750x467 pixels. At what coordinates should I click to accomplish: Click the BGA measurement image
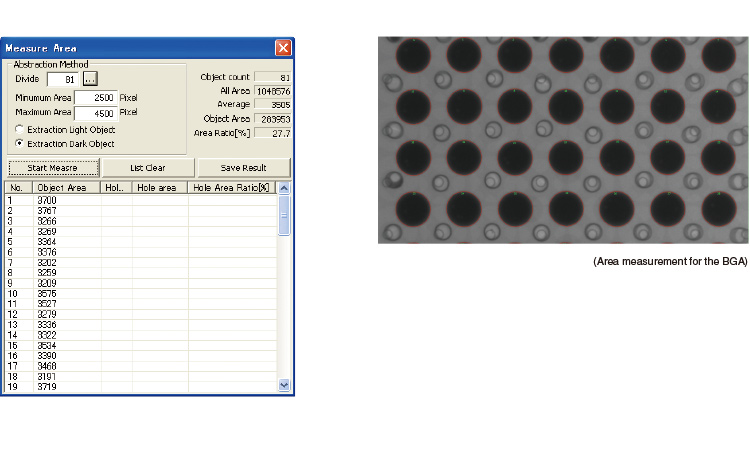click(563, 140)
